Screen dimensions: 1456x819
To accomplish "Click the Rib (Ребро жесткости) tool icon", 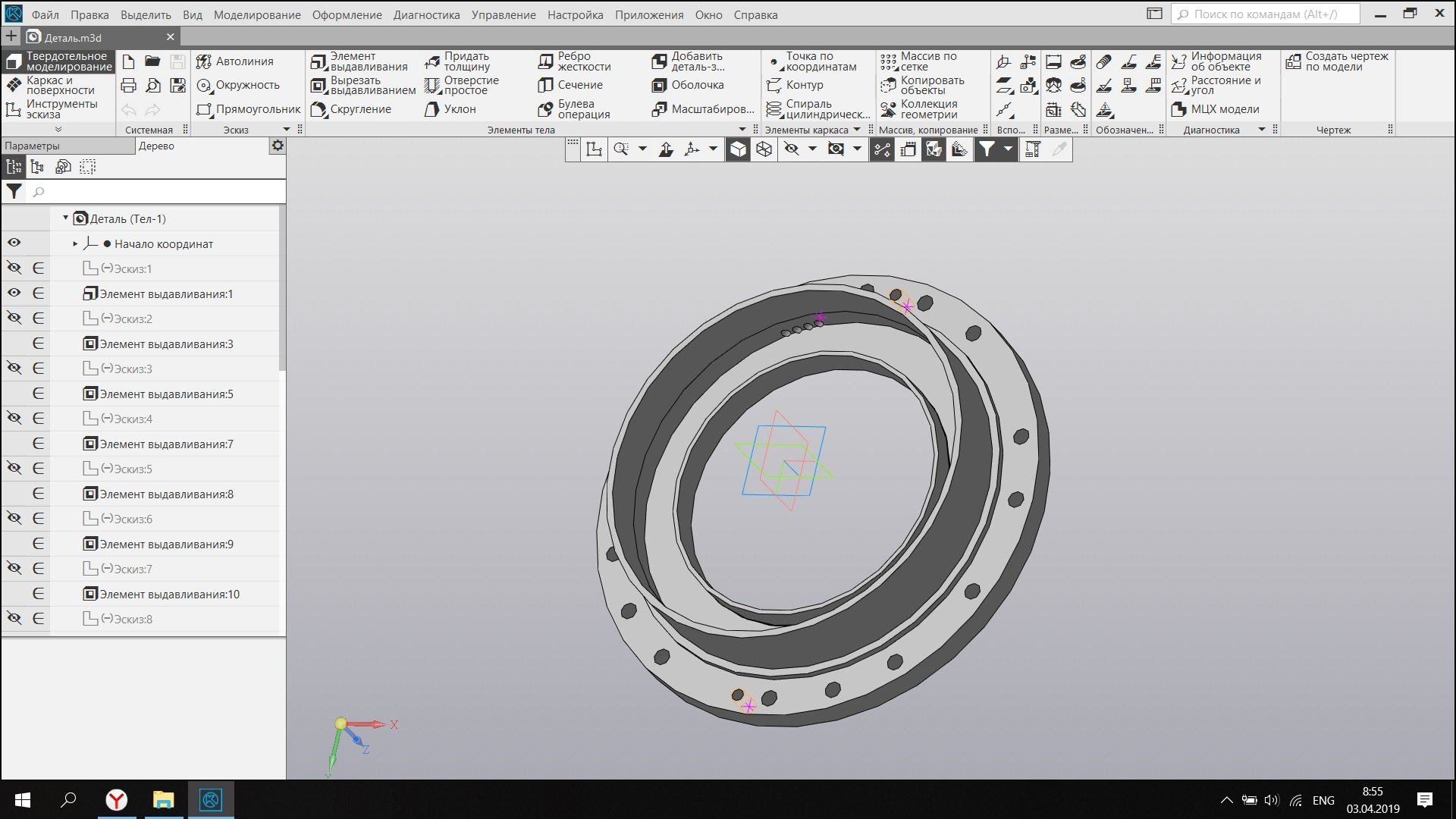I will point(546,61).
